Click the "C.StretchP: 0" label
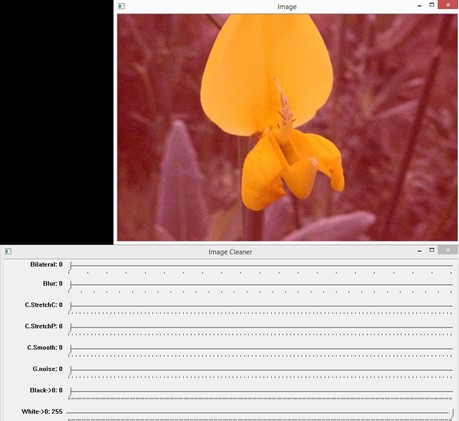 pos(43,326)
